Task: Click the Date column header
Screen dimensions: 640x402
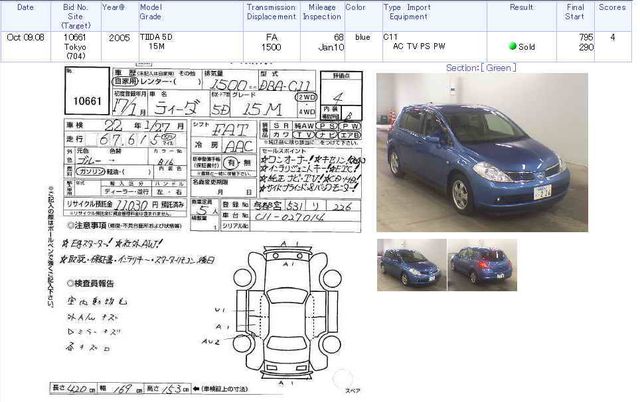Action: [x=25, y=7]
